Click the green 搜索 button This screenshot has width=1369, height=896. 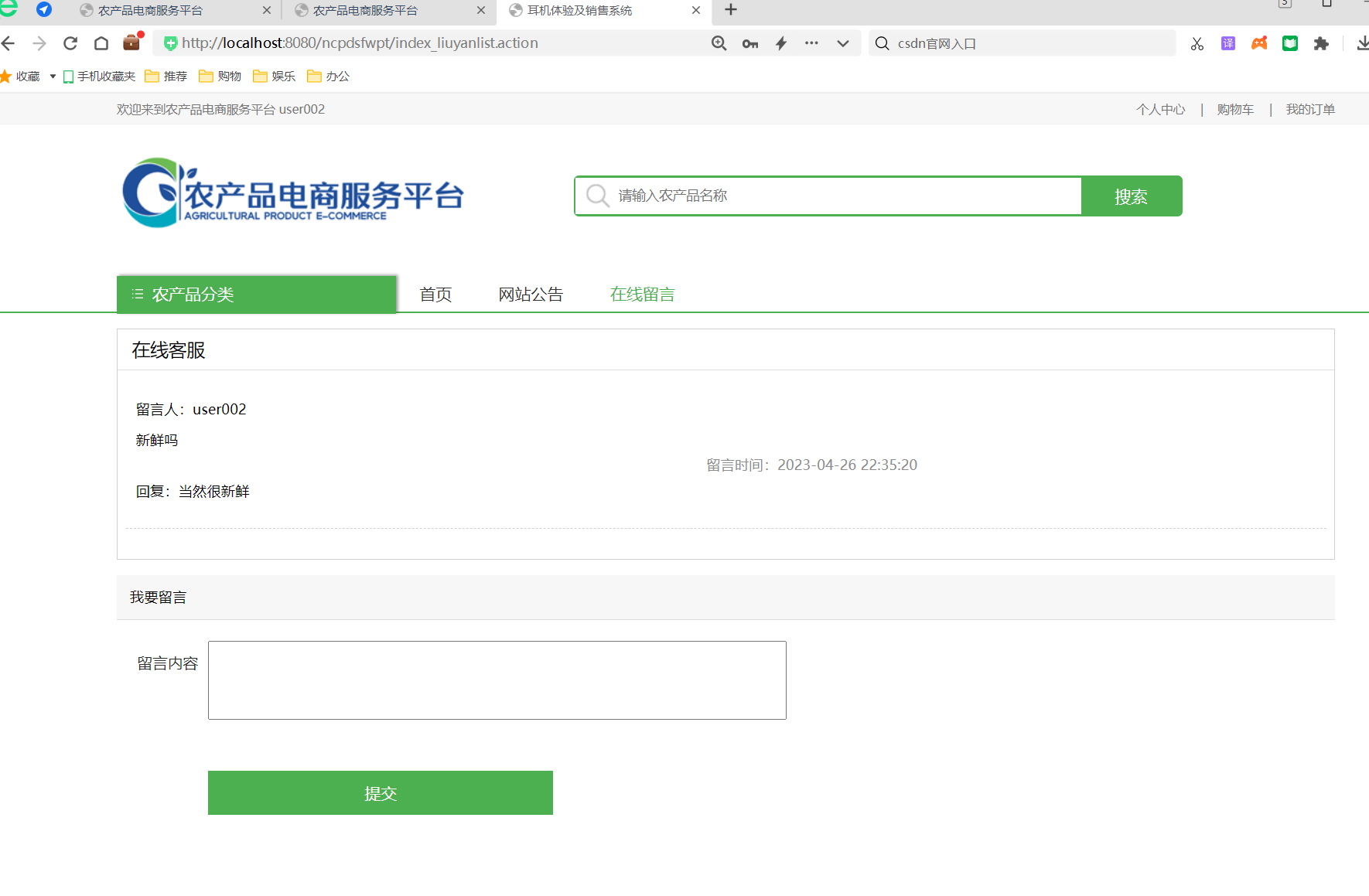pos(1131,196)
